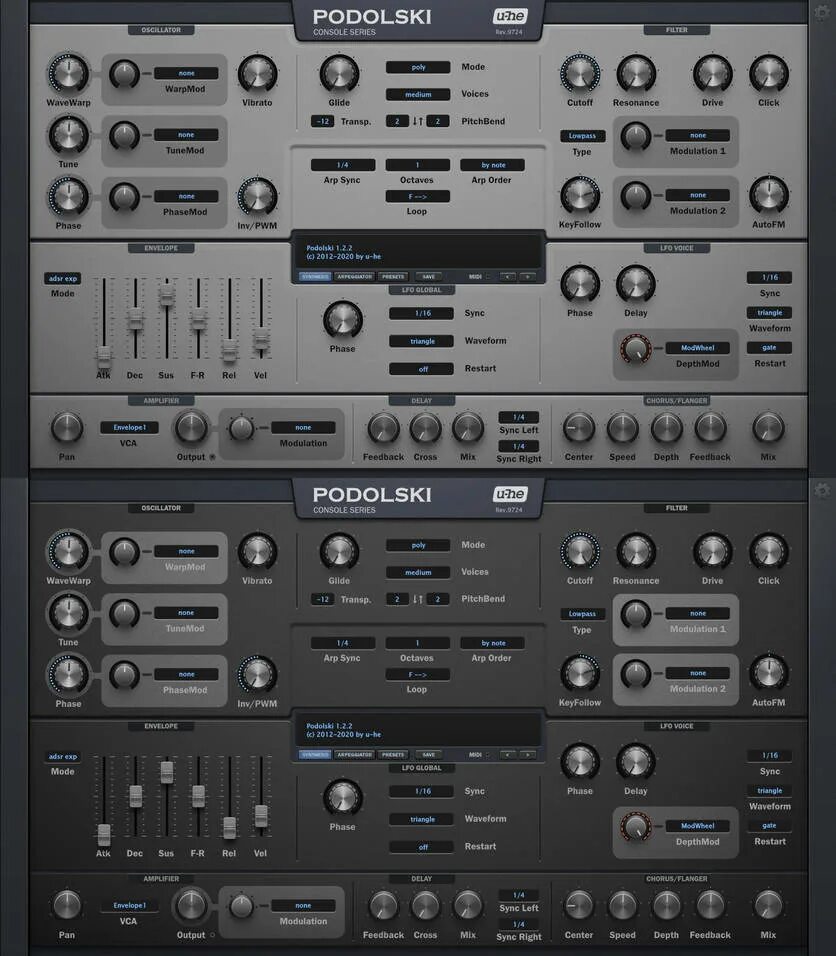Click SAVE button in light-skin display

(429, 277)
